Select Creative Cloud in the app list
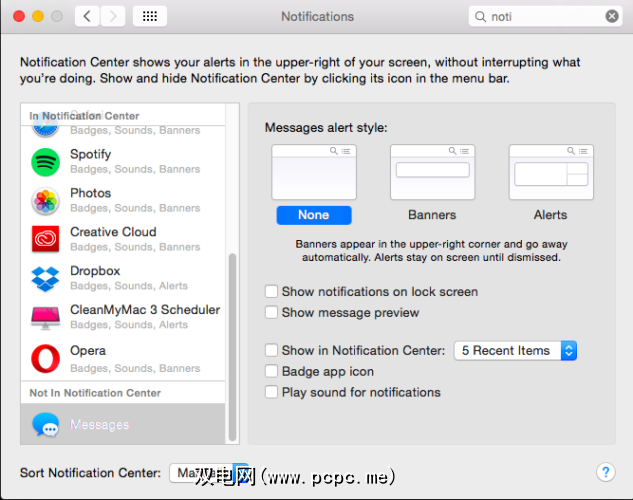Image resolution: width=633 pixels, height=500 pixels. (x=123, y=239)
